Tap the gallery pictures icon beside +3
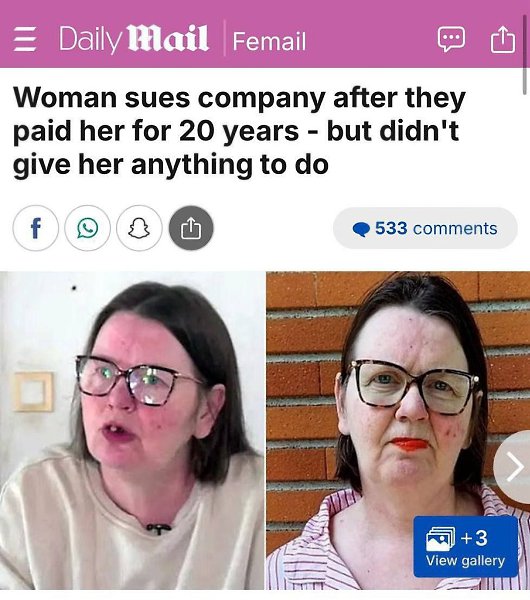This screenshot has width=530, height=600. (441, 538)
